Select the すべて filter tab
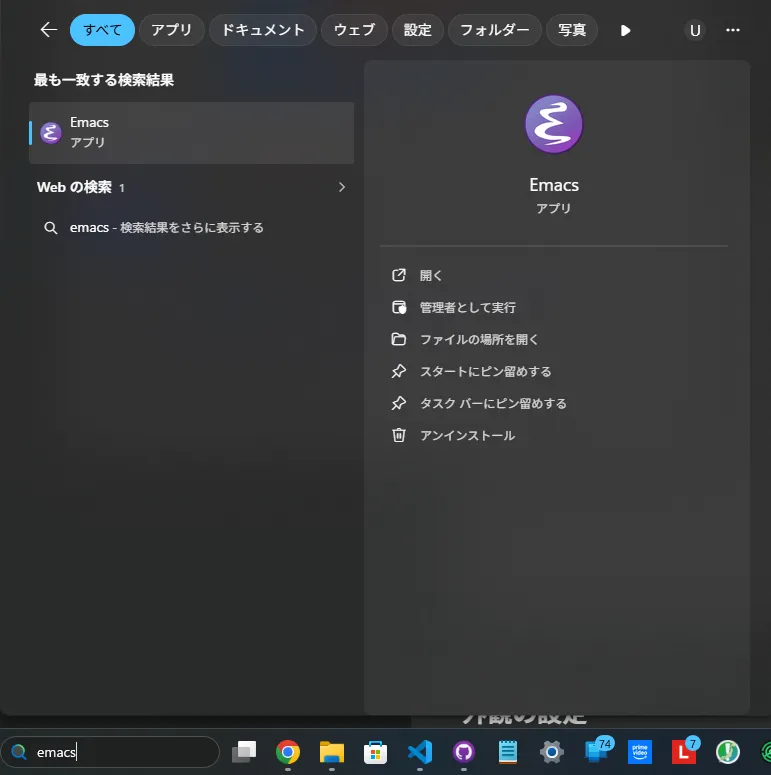 click(102, 30)
